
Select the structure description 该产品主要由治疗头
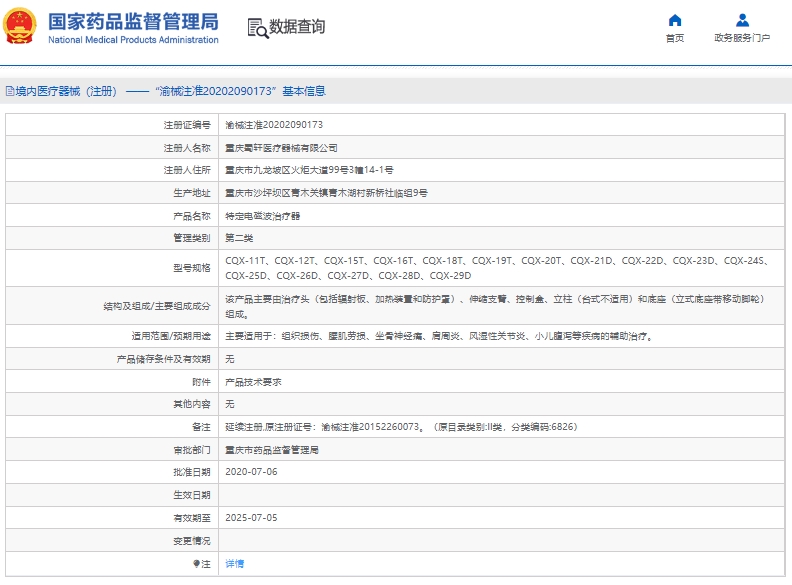(x=495, y=306)
